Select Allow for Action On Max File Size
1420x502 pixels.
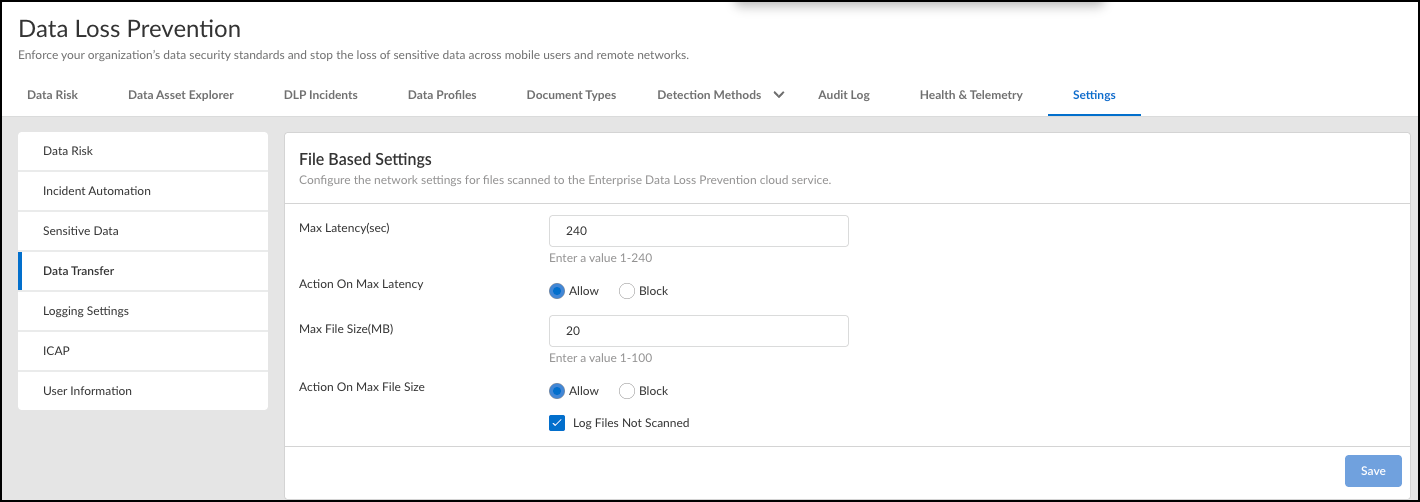coord(557,391)
